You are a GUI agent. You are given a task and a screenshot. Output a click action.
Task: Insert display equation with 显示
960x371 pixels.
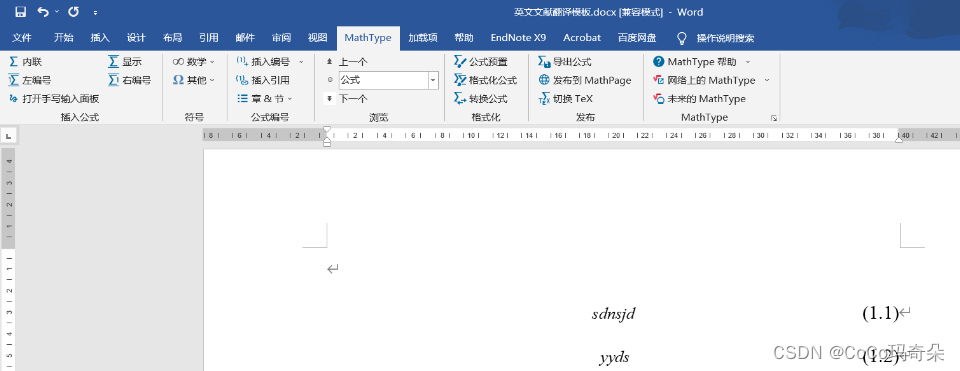(x=125, y=62)
